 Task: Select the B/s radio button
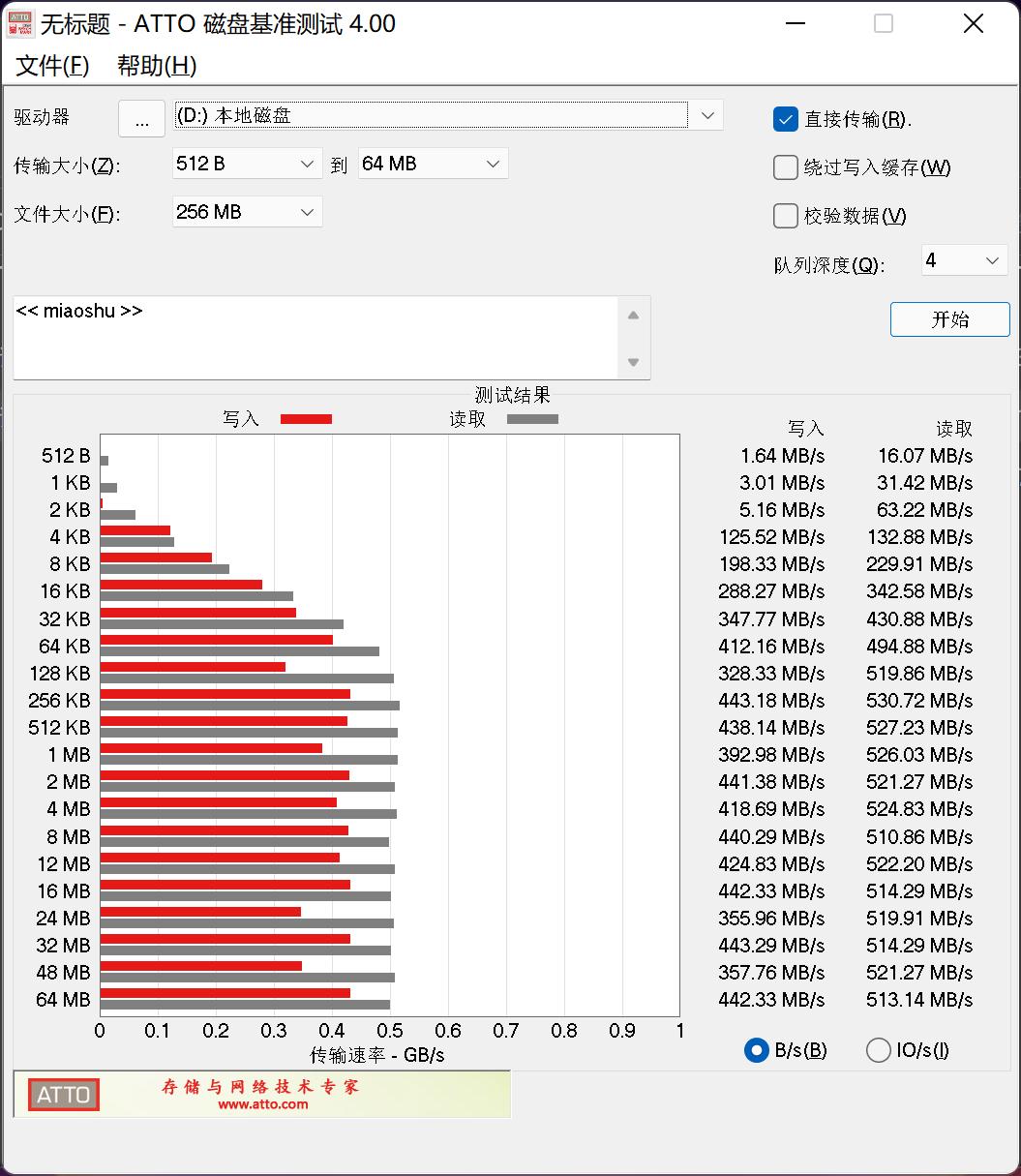coord(756,1049)
